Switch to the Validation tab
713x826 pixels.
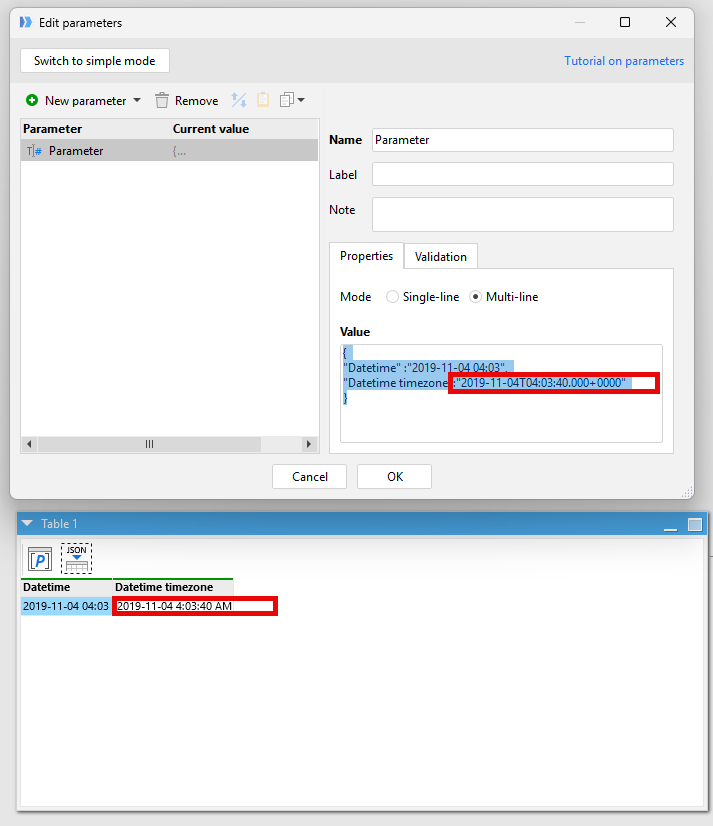(440, 257)
